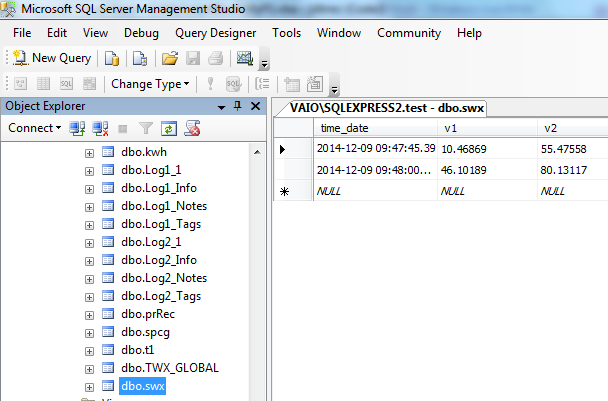Select the new row asterisk row header
Viewport: 608px width, 401px height.
[293, 191]
